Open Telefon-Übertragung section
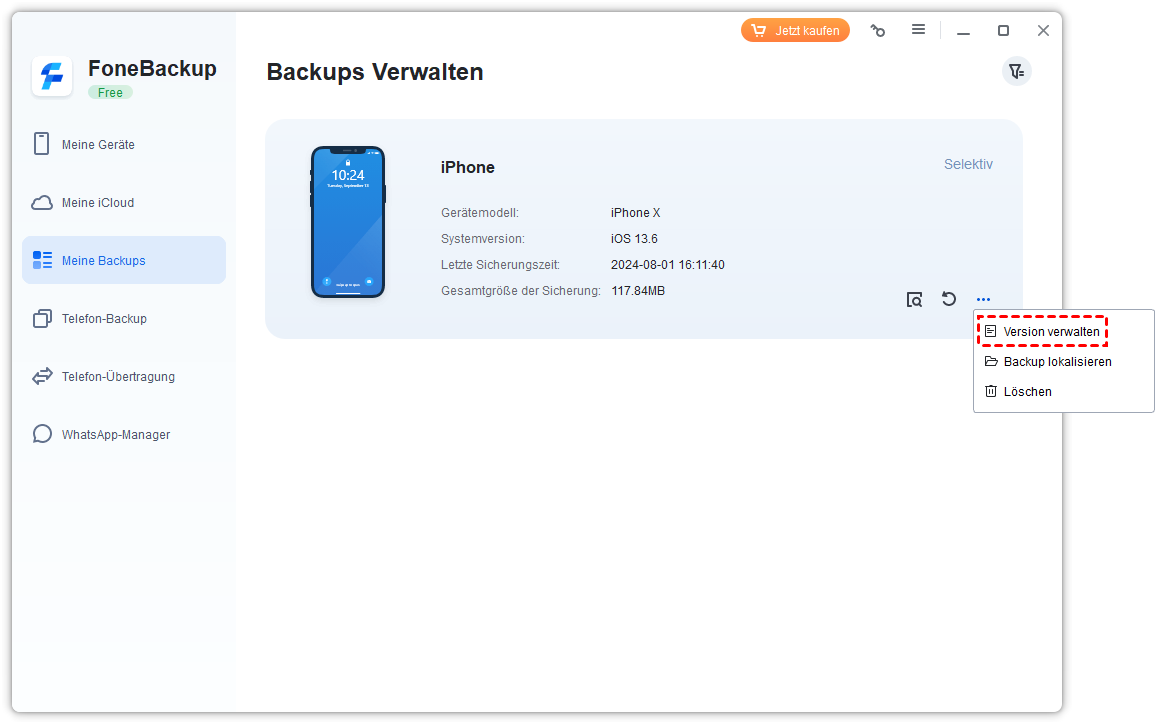This screenshot has width=1159, height=726. [117, 377]
